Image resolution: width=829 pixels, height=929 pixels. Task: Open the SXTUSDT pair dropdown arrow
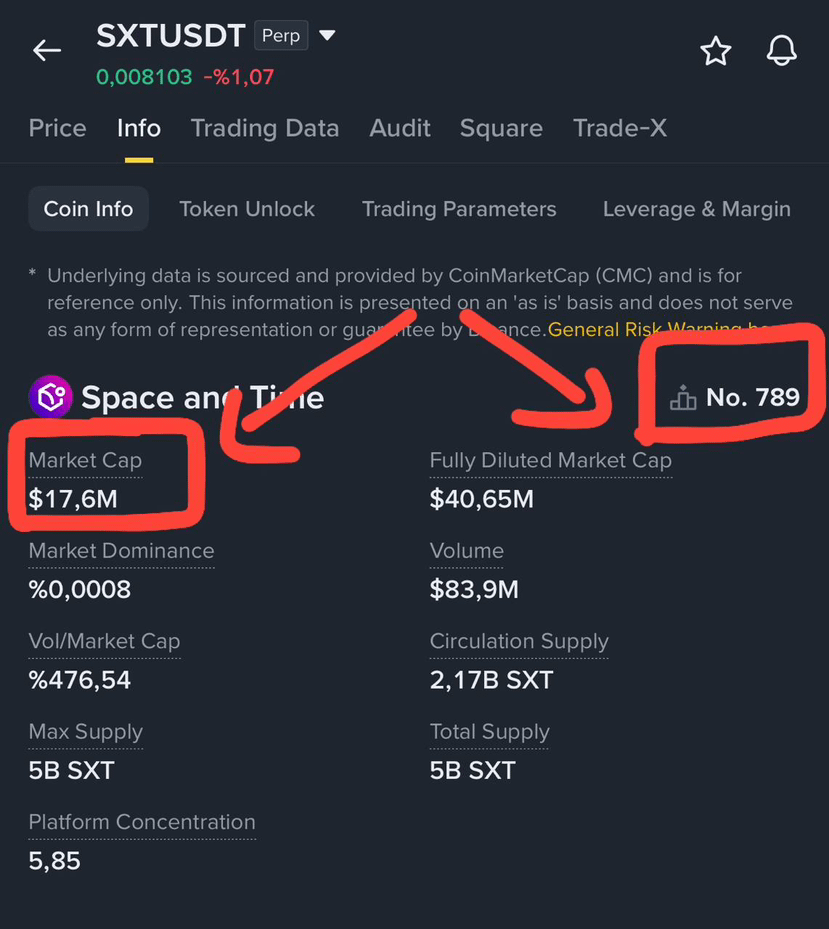[327, 35]
